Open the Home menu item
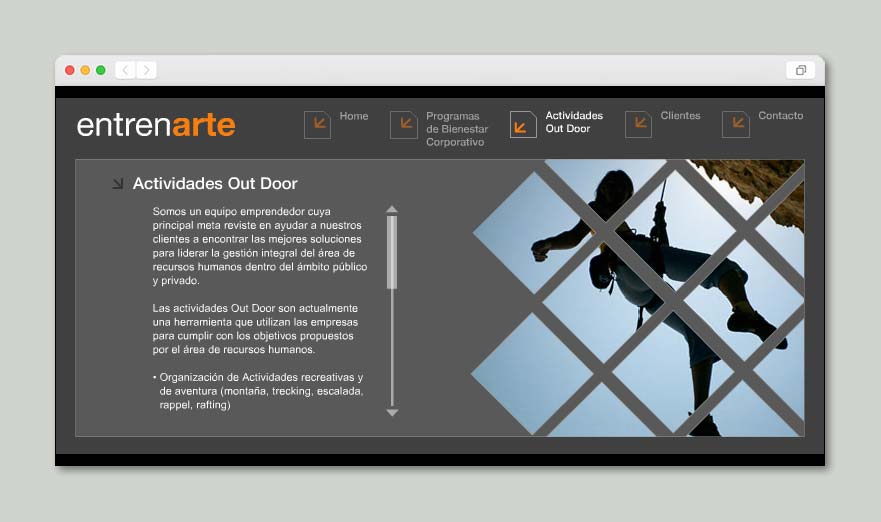881x522 pixels. pos(353,116)
